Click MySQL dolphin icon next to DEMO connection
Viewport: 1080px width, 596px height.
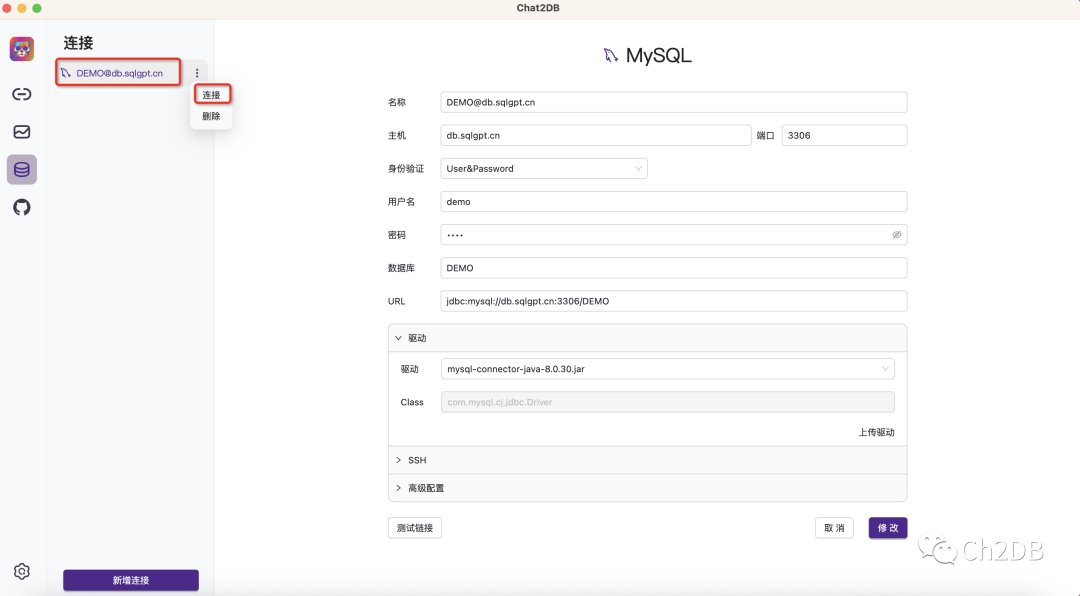pyautogui.click(x=65, y=73)
